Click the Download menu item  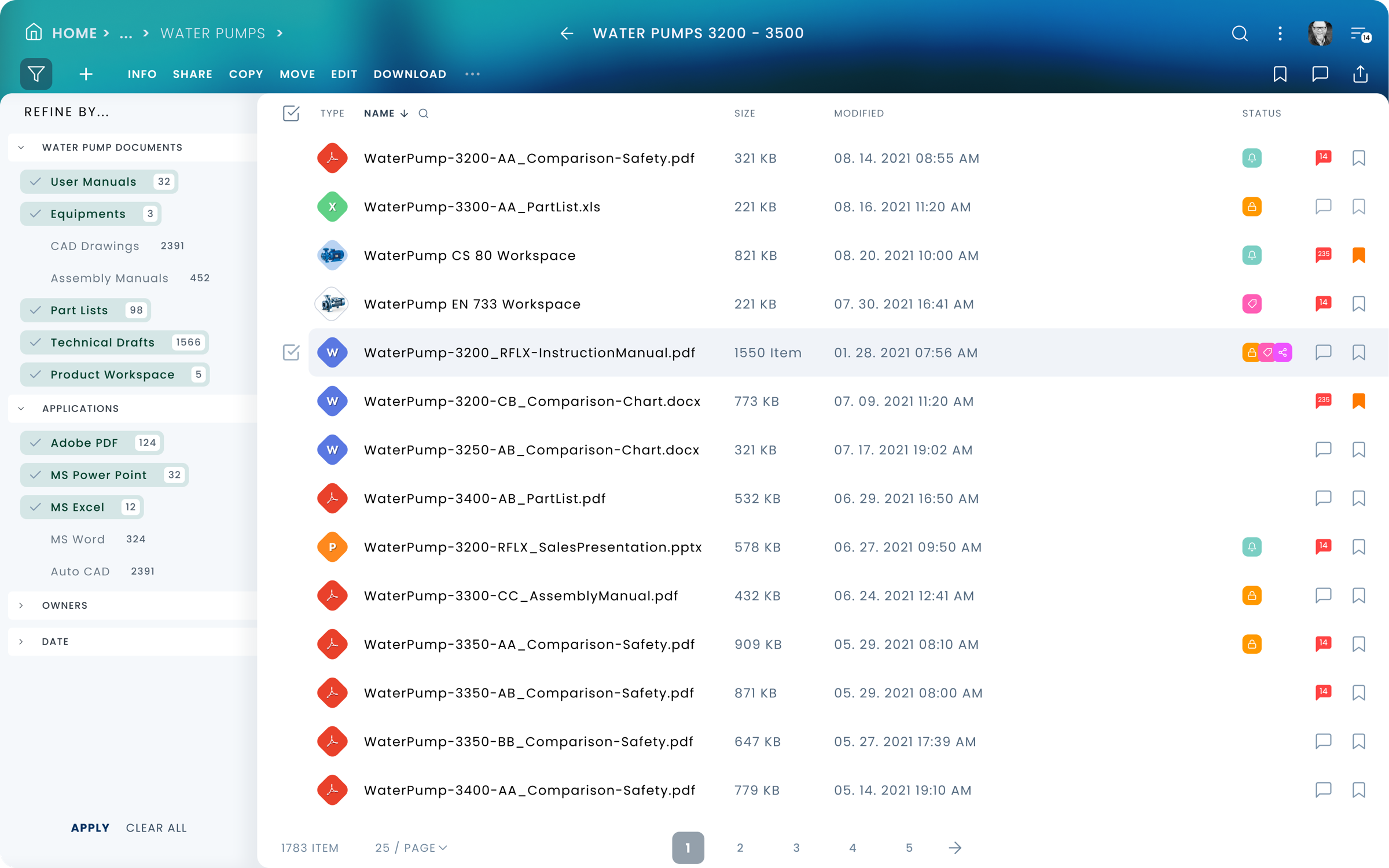[x=410, y=74]
